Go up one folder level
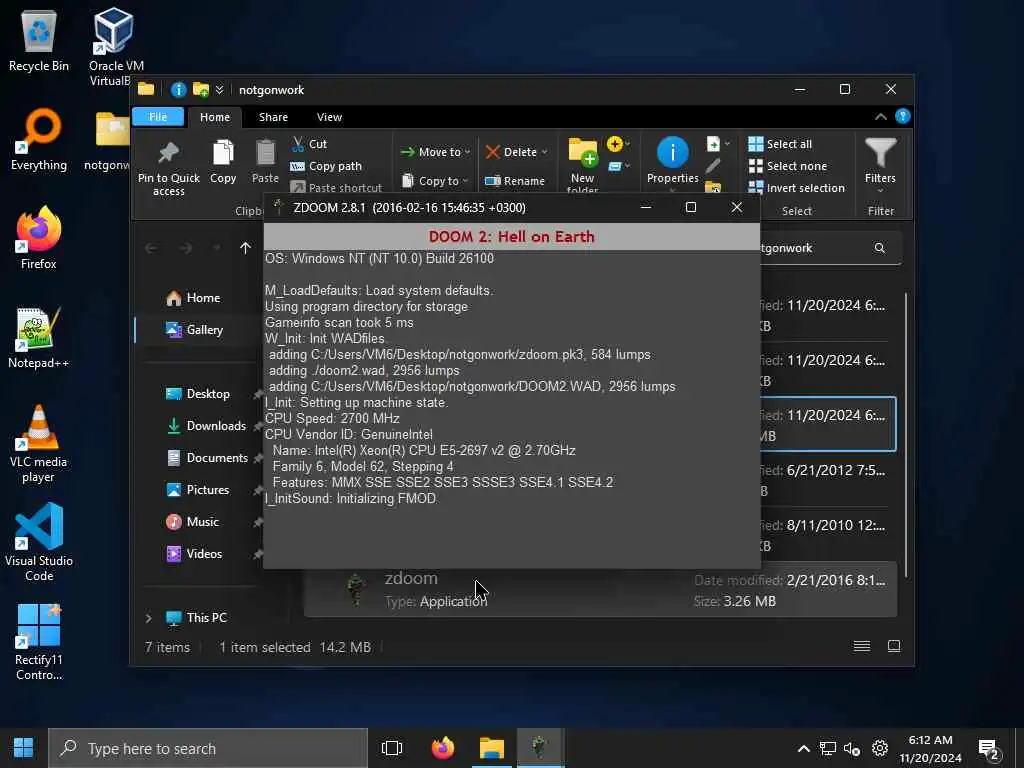The image size is (1024, 768). (x=245, y=248)
